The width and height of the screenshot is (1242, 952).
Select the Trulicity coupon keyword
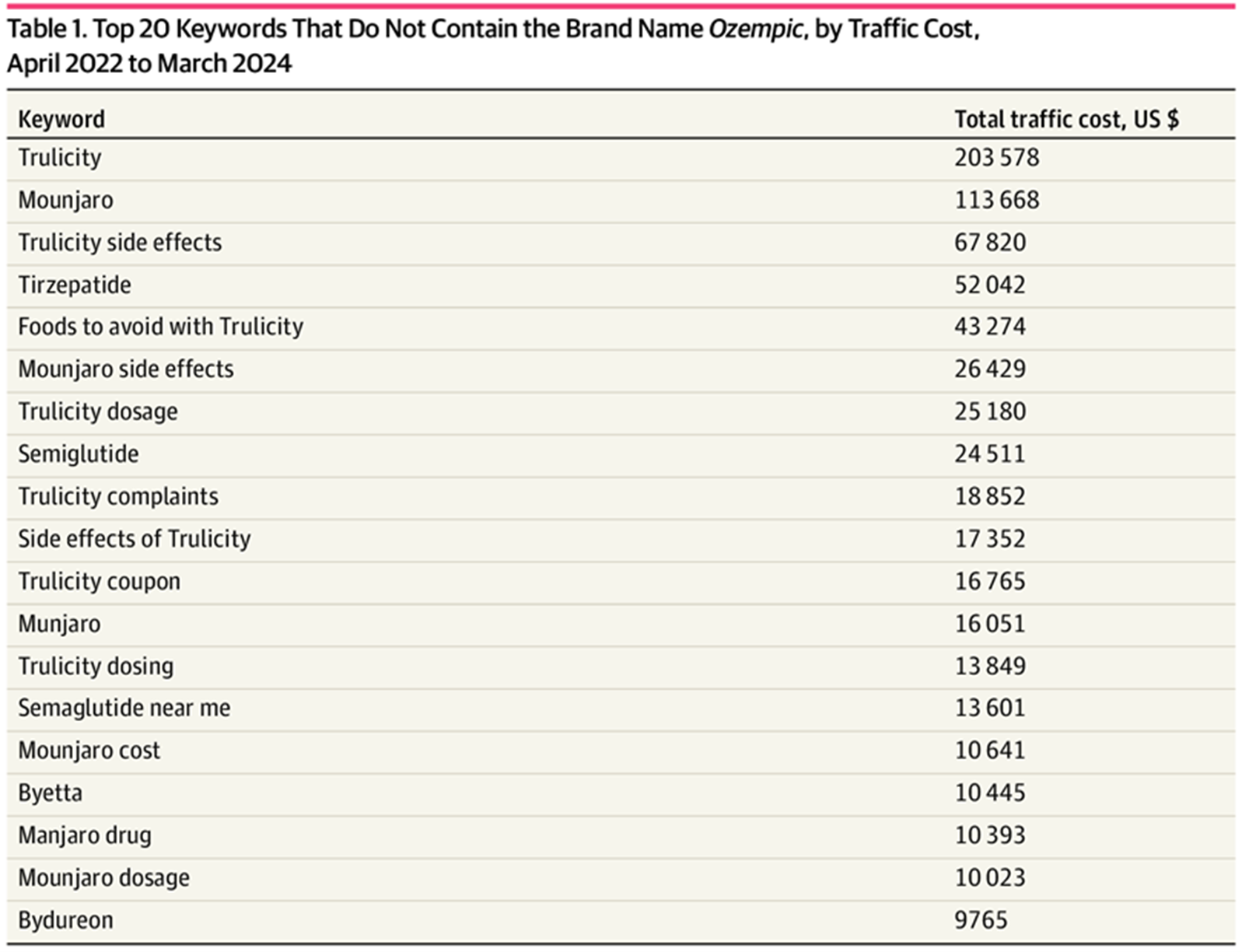coord(99,581)
